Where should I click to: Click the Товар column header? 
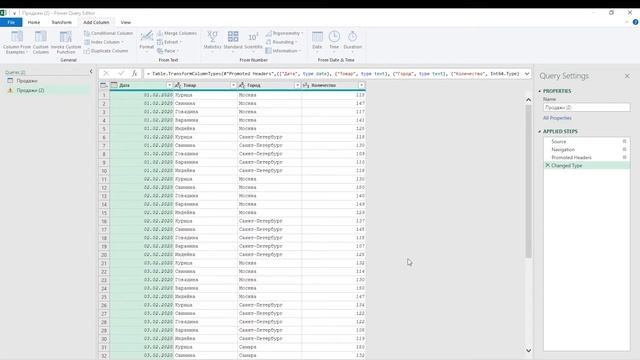click(205, 85)
